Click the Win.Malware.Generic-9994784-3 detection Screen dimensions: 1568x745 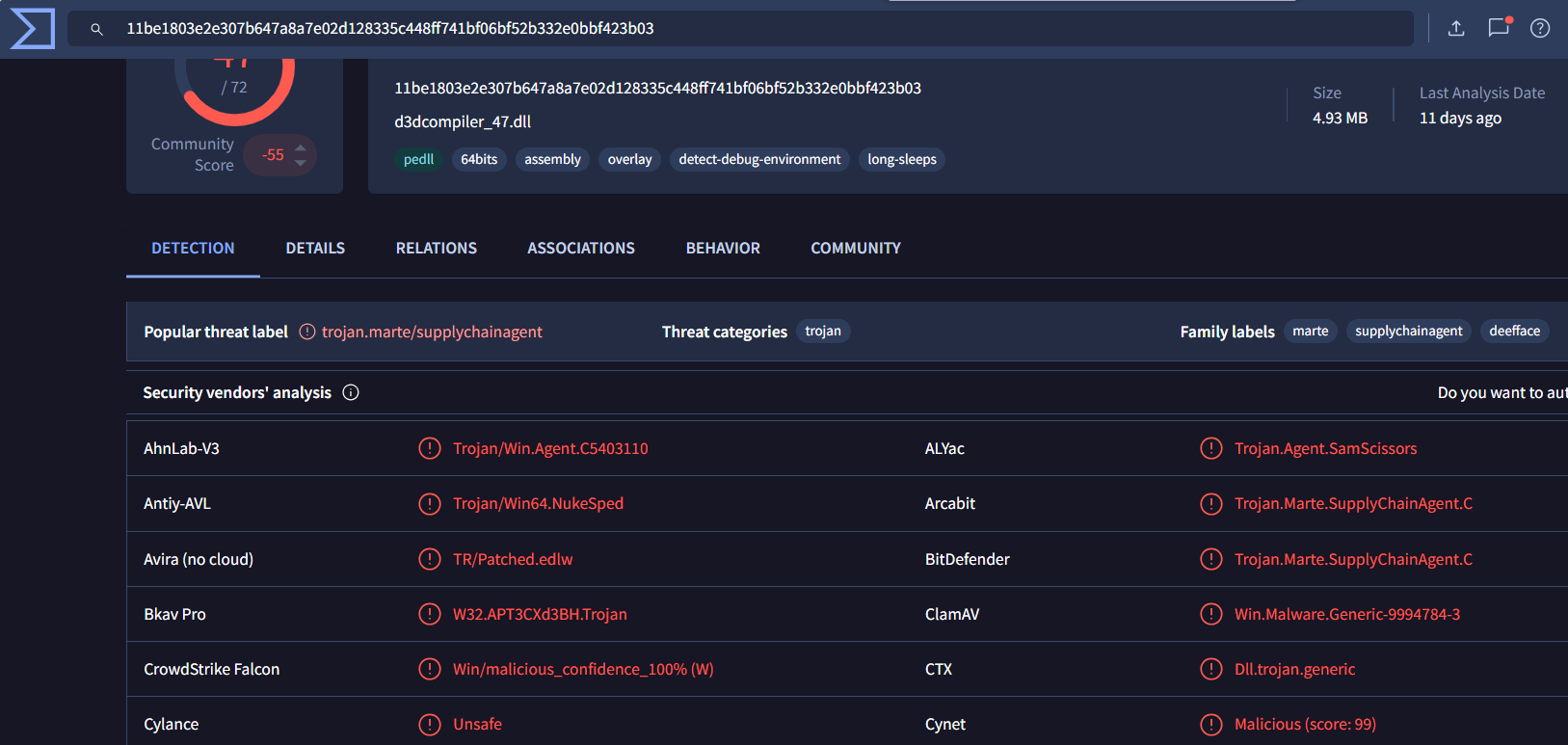pyautogui.click(x=1347, y=614)
